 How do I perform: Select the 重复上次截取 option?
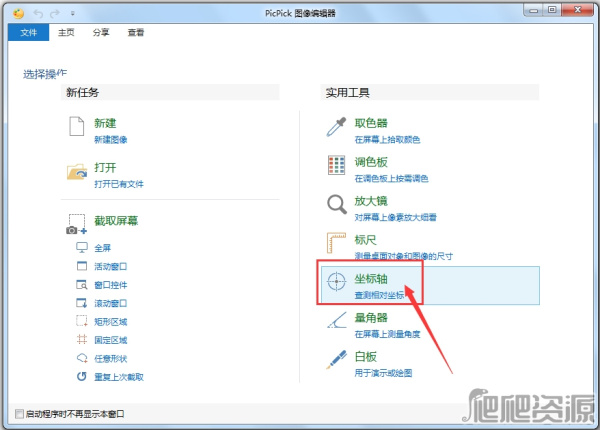119,377
